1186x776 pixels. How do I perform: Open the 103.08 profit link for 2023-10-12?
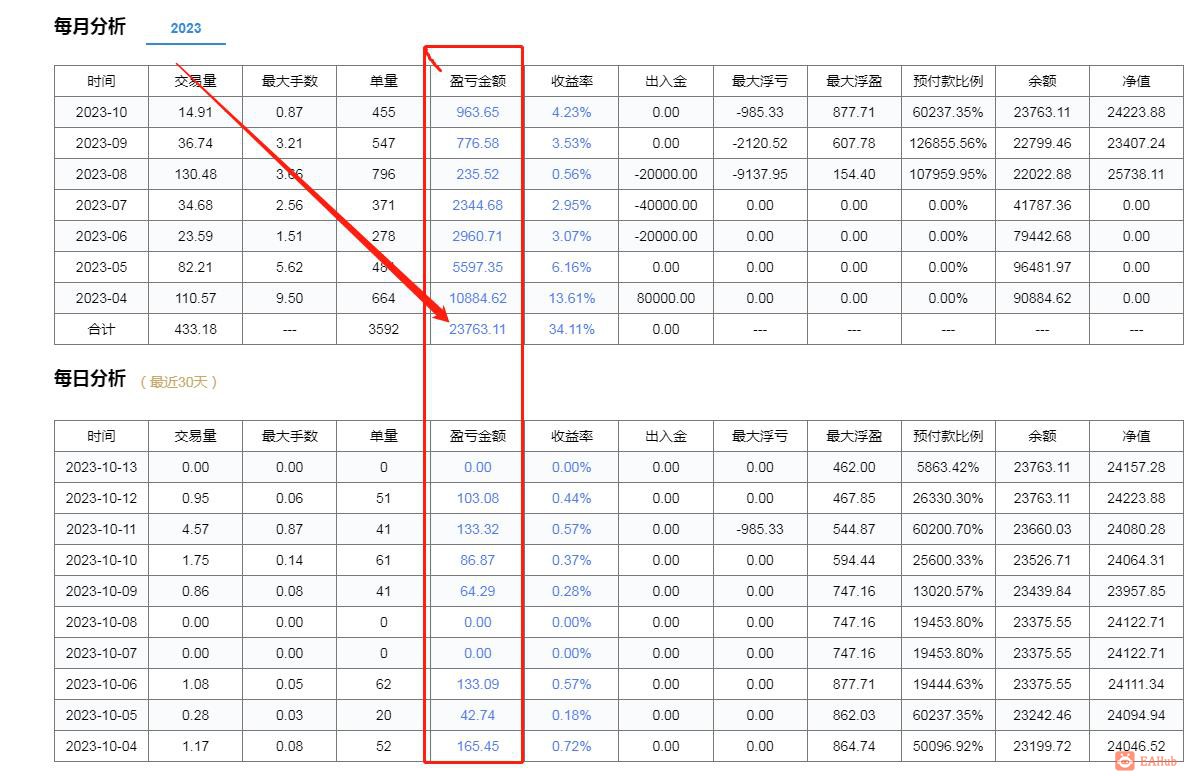coord(477,498)
